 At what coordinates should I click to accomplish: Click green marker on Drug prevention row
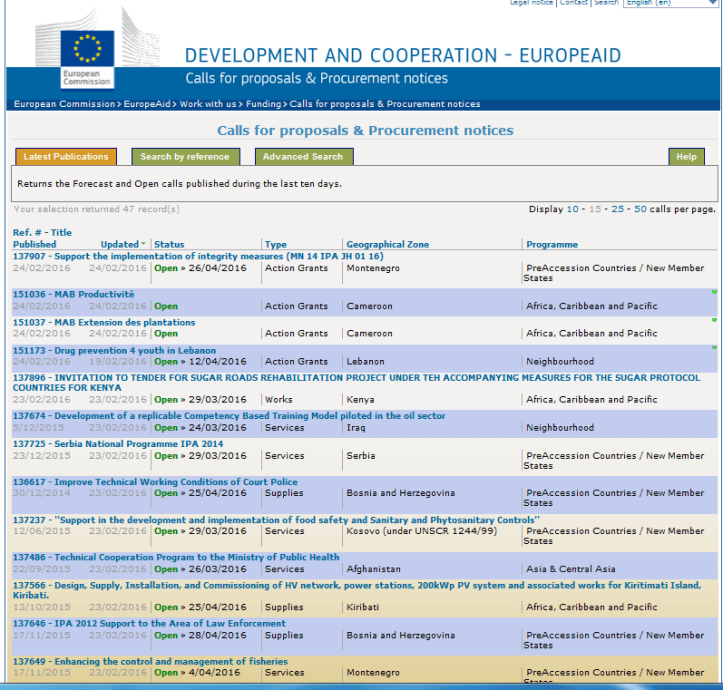(x=714, y=348)
